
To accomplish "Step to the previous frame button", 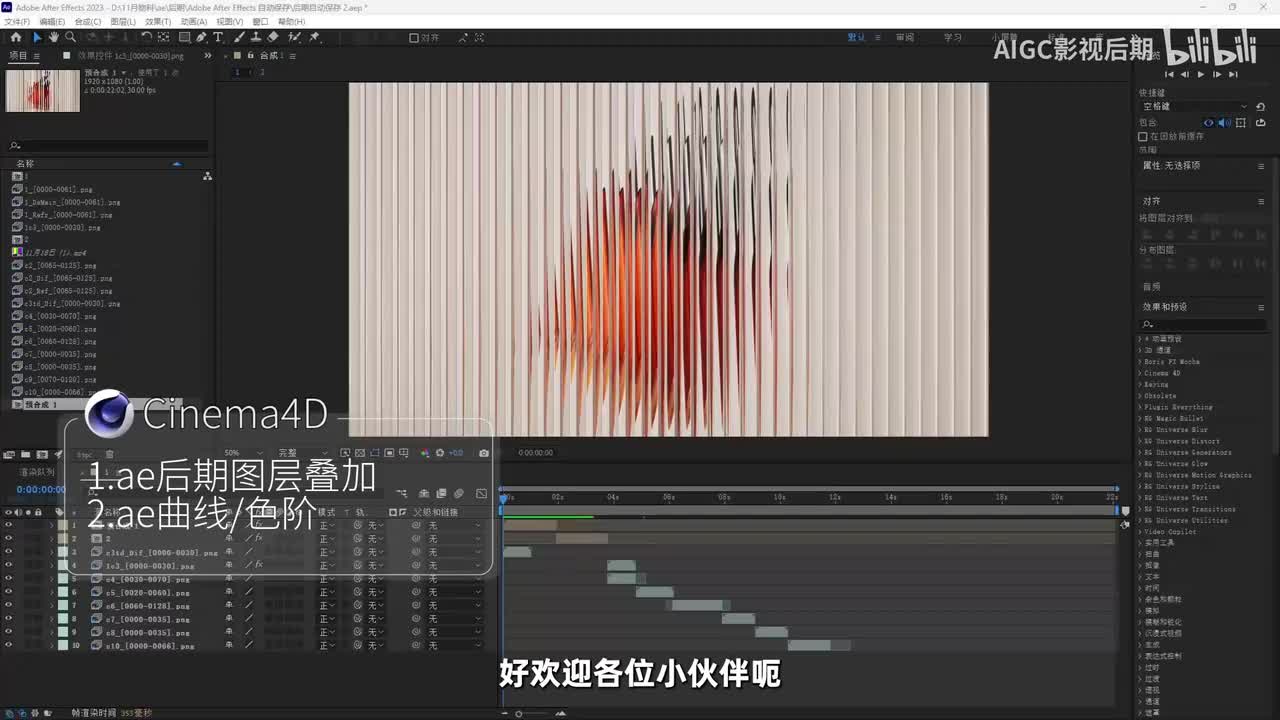I will tap(1185, 75).
